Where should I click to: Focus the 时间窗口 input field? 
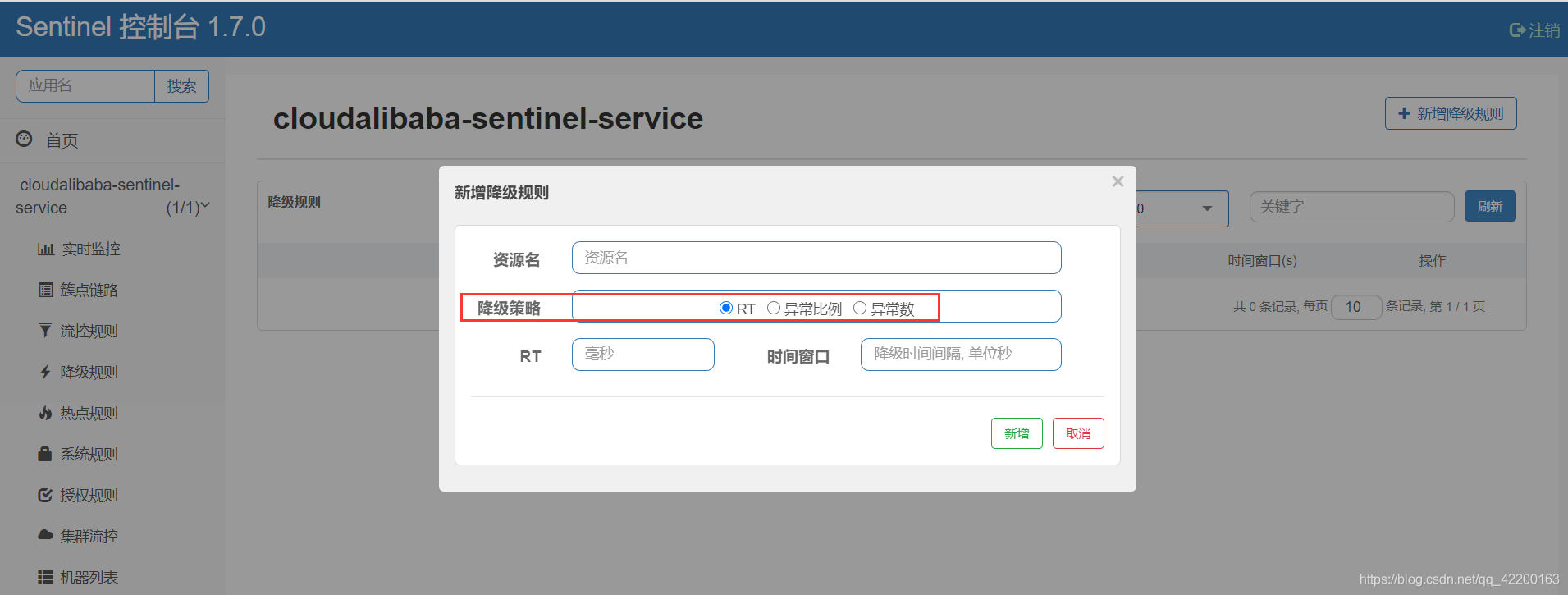961,355
